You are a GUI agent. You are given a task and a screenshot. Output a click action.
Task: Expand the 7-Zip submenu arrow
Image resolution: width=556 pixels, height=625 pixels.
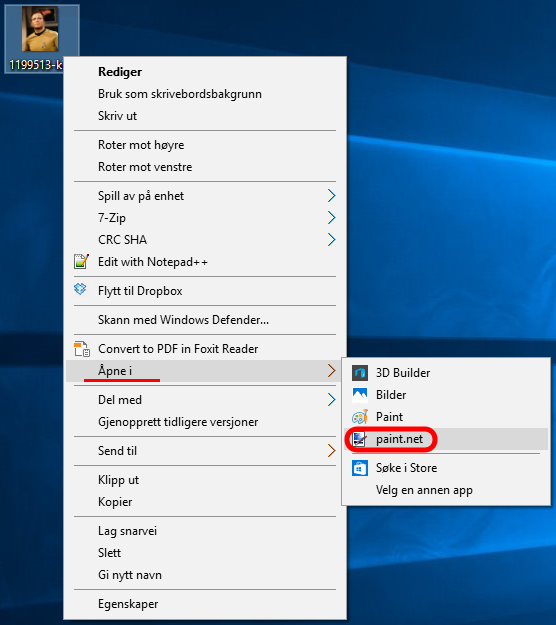(332, 218)
